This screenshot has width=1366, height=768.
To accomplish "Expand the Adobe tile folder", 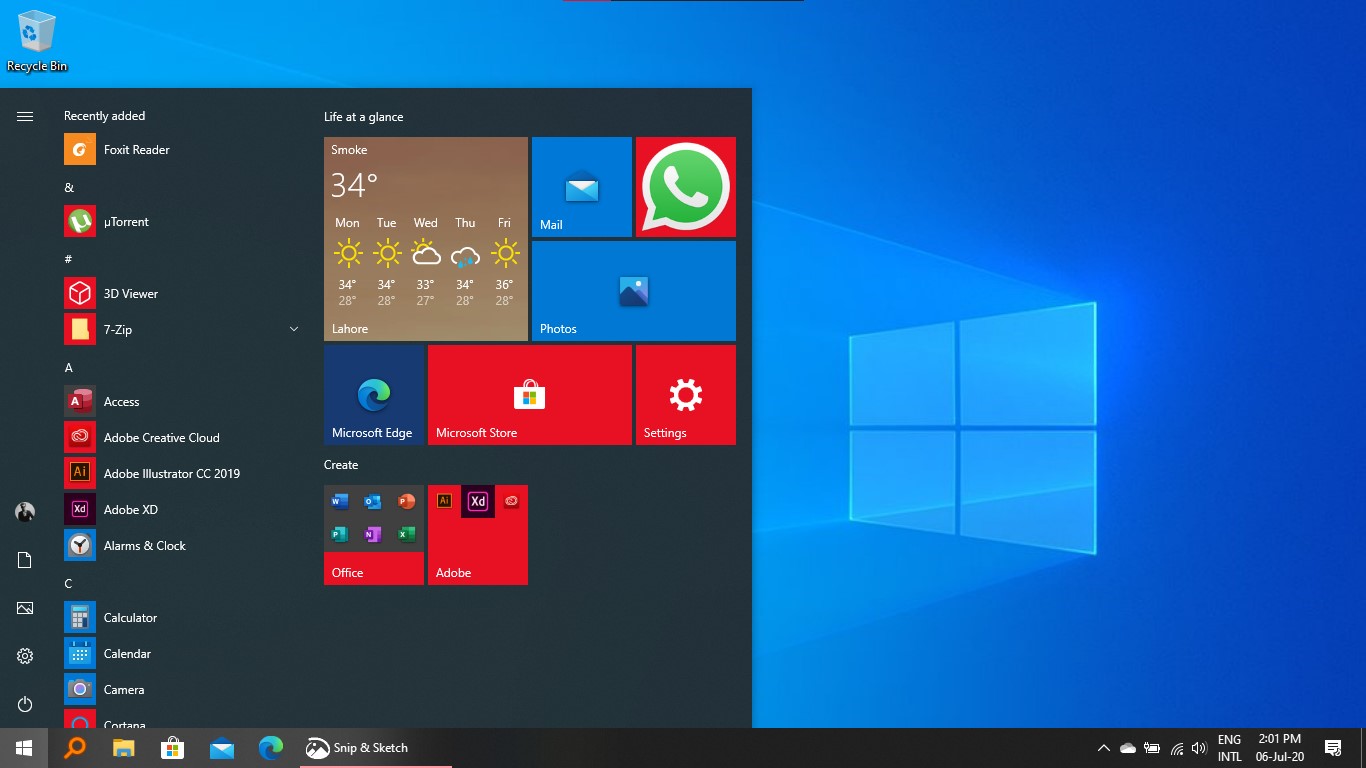I will 478,535.
